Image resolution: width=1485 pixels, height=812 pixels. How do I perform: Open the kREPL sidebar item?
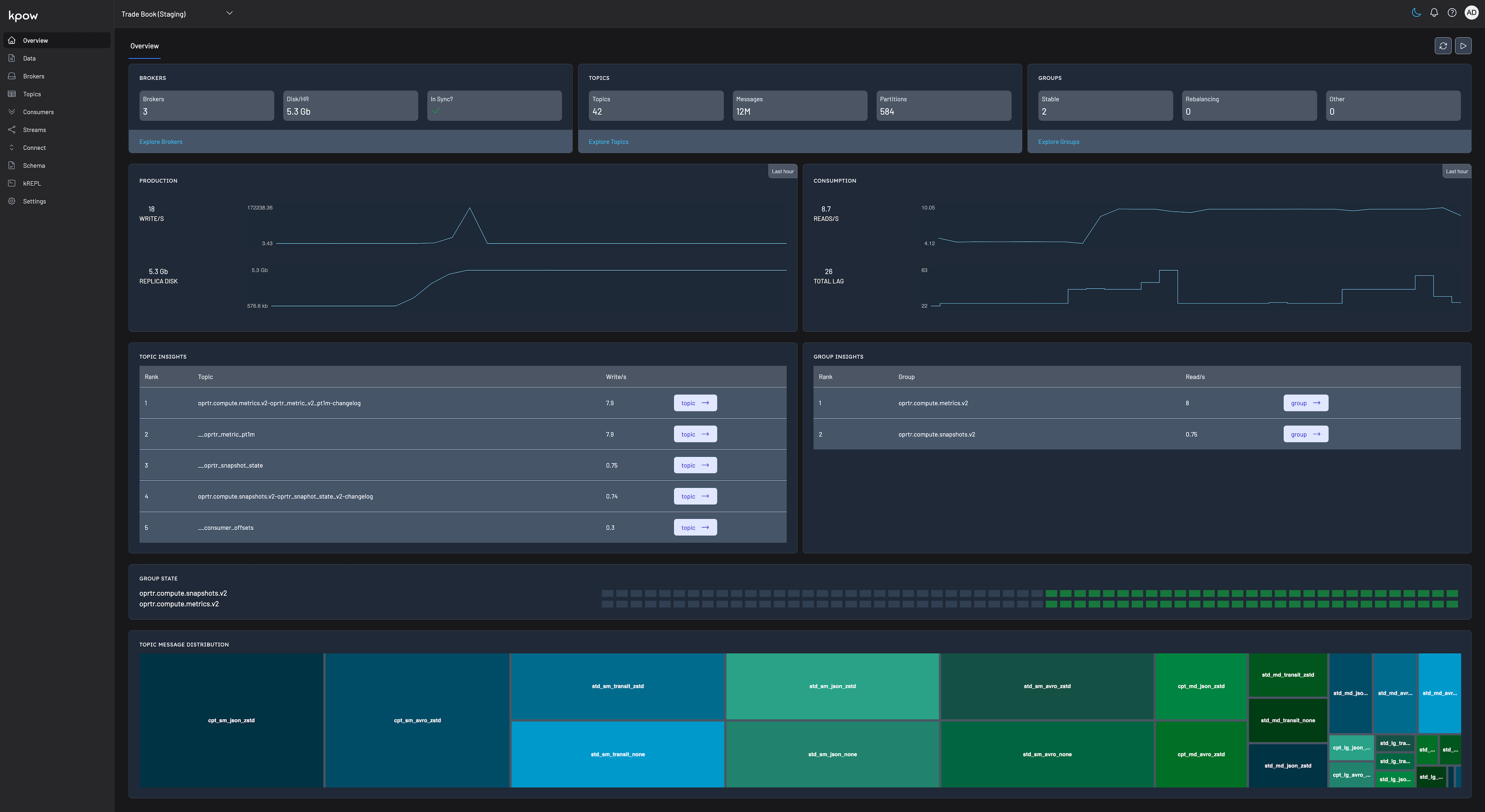pos(32,183)
